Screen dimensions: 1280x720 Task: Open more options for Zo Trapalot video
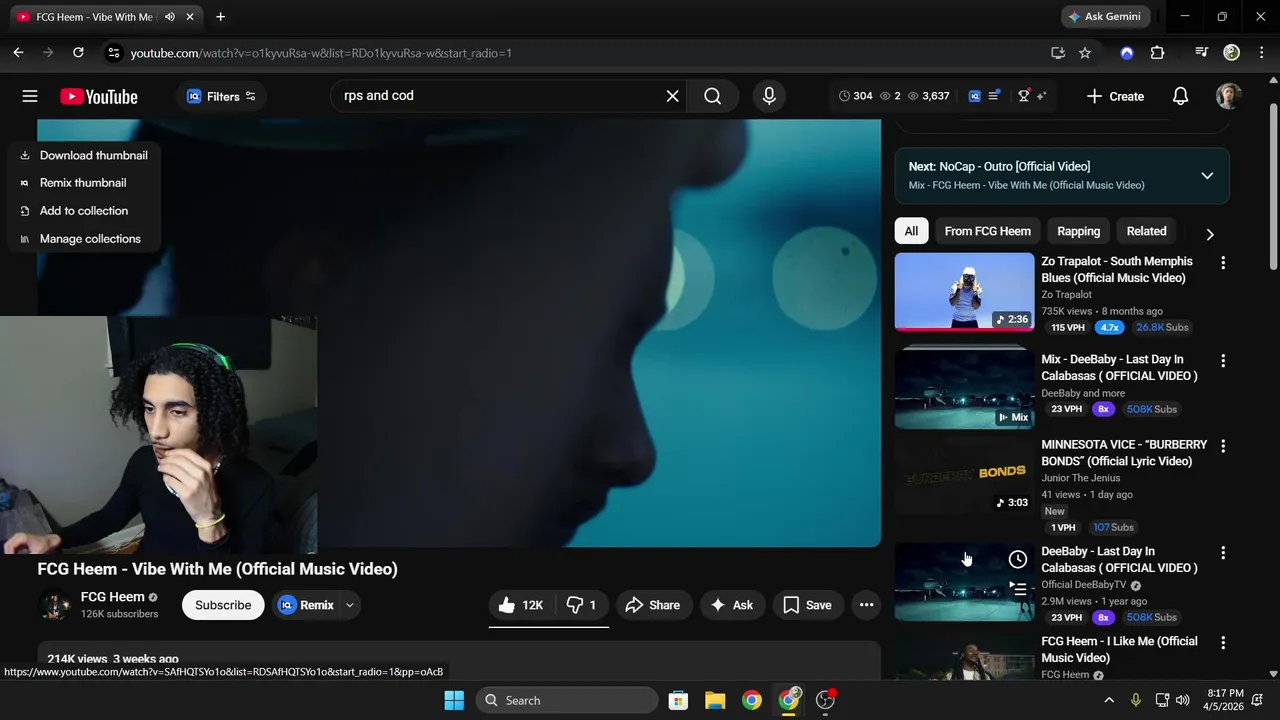click(1222, 262)
